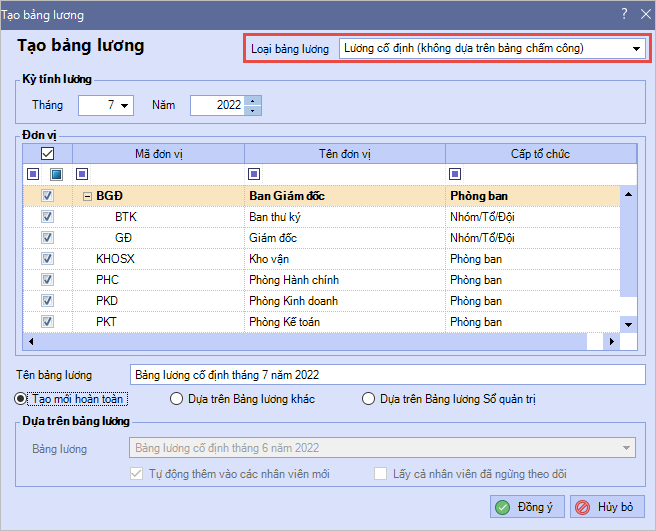Uncheck the BGĐ row checkbox

pyautogui.click(x=47, y=195)
